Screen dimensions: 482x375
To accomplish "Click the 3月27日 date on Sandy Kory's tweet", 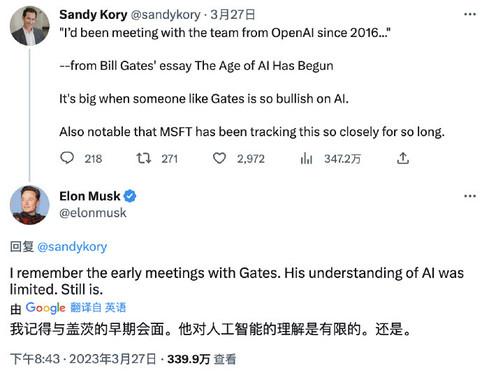I will pos(233,15).
